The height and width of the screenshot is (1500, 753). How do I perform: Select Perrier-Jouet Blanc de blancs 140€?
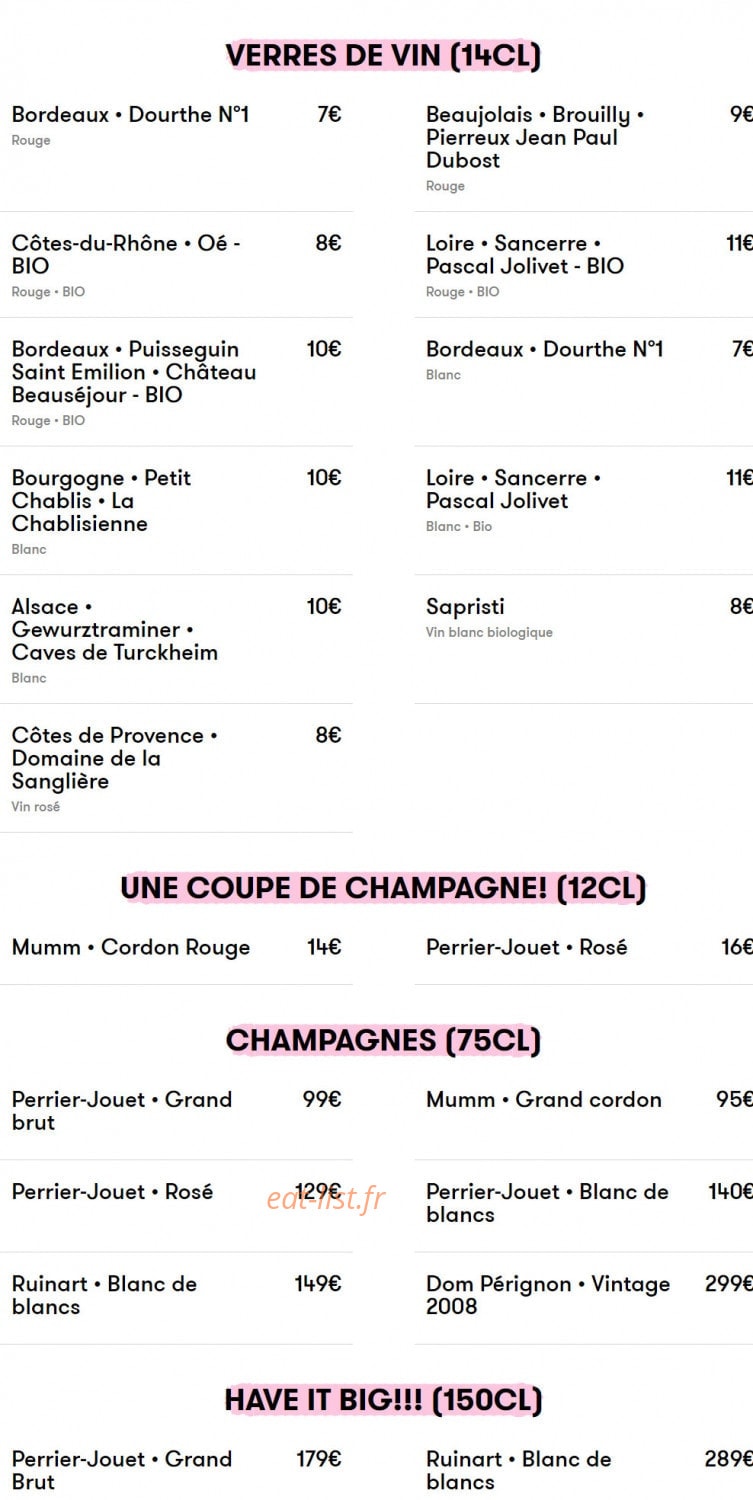pyautogui.click(x=584, y=1203)
